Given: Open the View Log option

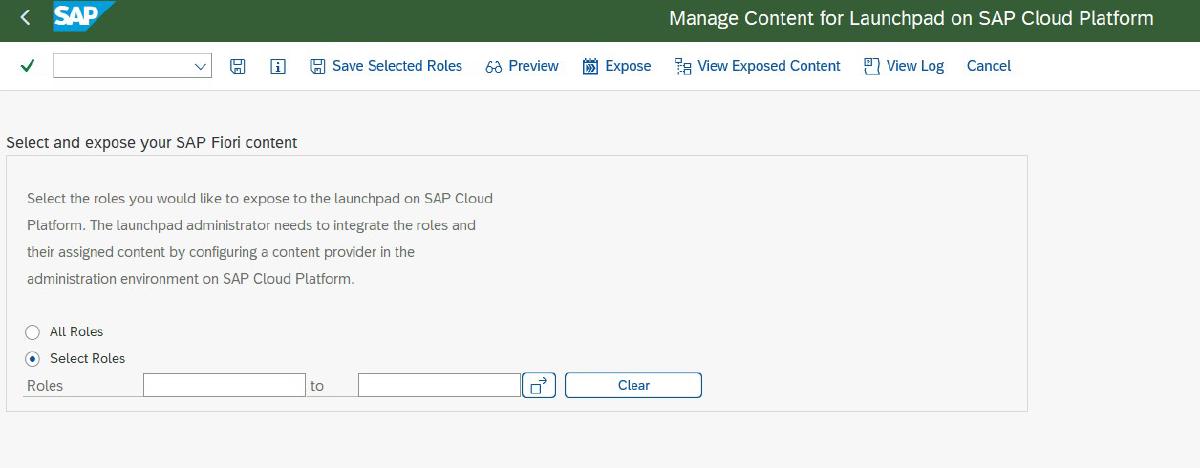Looking at the screenshot, I should (904, 66).
